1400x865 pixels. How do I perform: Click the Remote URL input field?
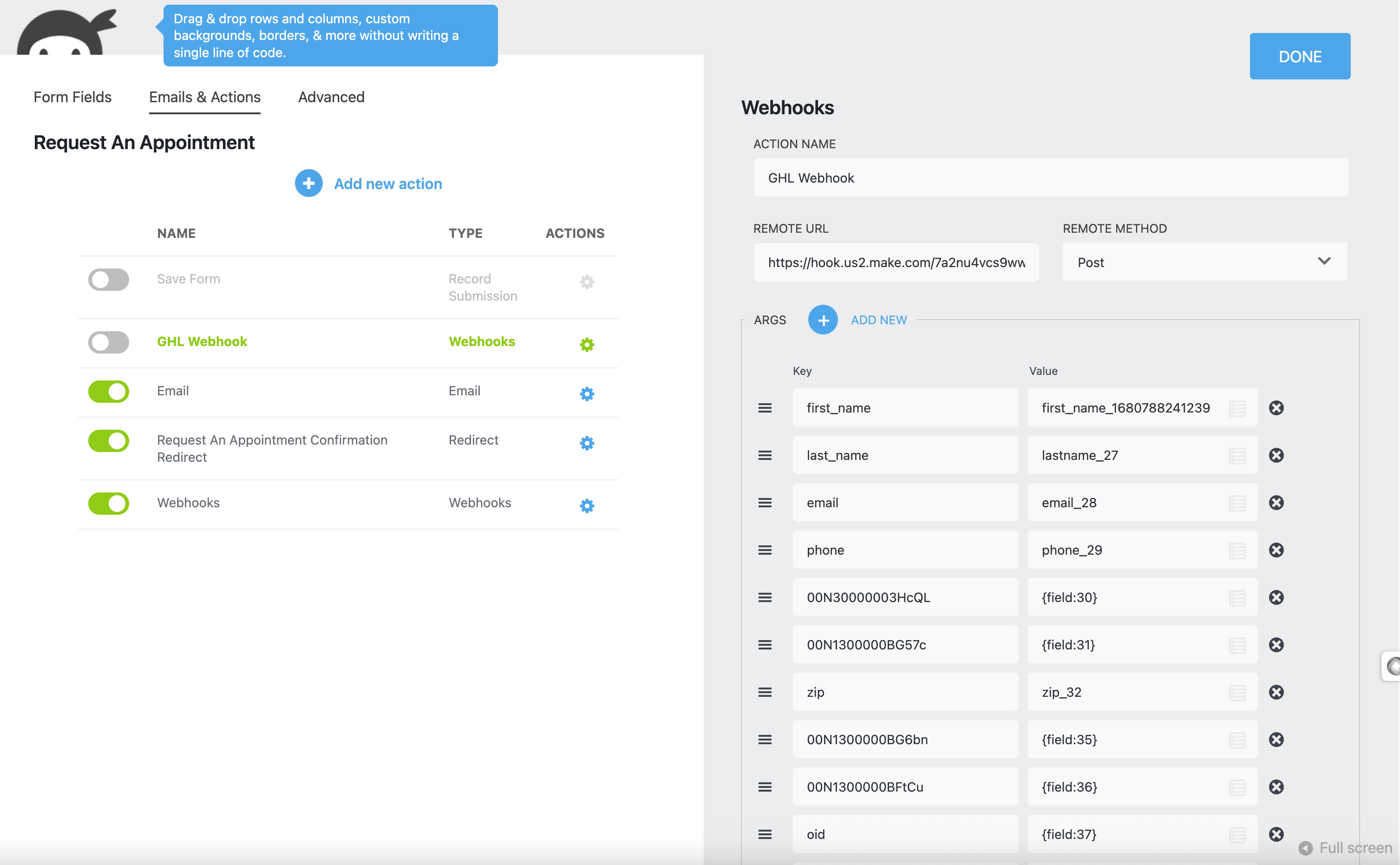pyautogui.click(x=896, y=262)
